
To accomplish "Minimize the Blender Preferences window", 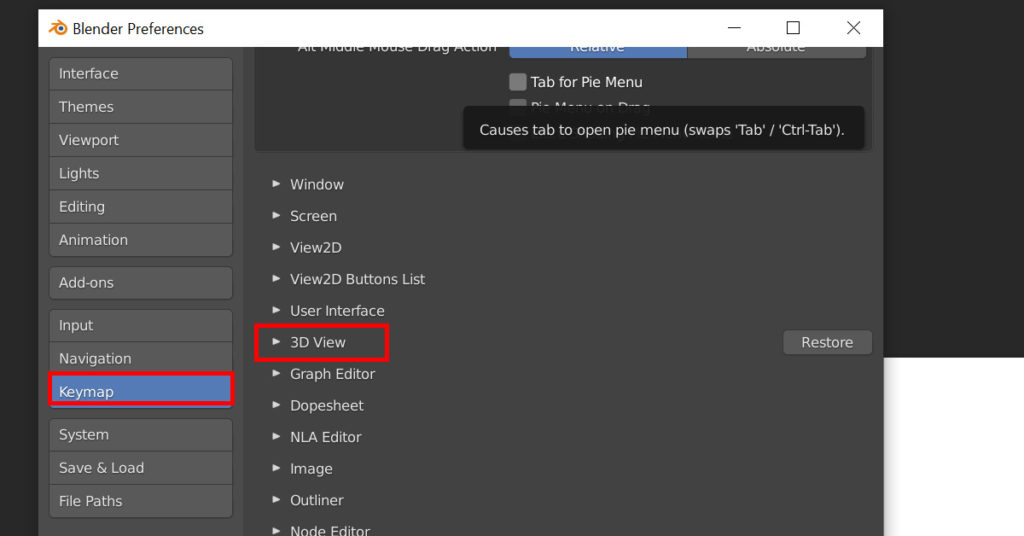I will pyautogui.click(x=734, y=27).
